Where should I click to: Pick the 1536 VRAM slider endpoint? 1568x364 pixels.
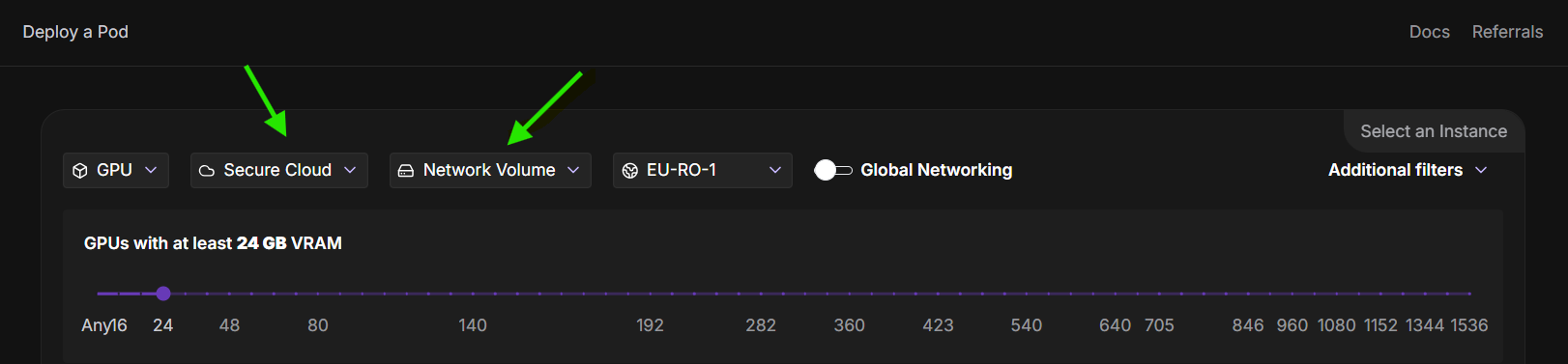1469,294
